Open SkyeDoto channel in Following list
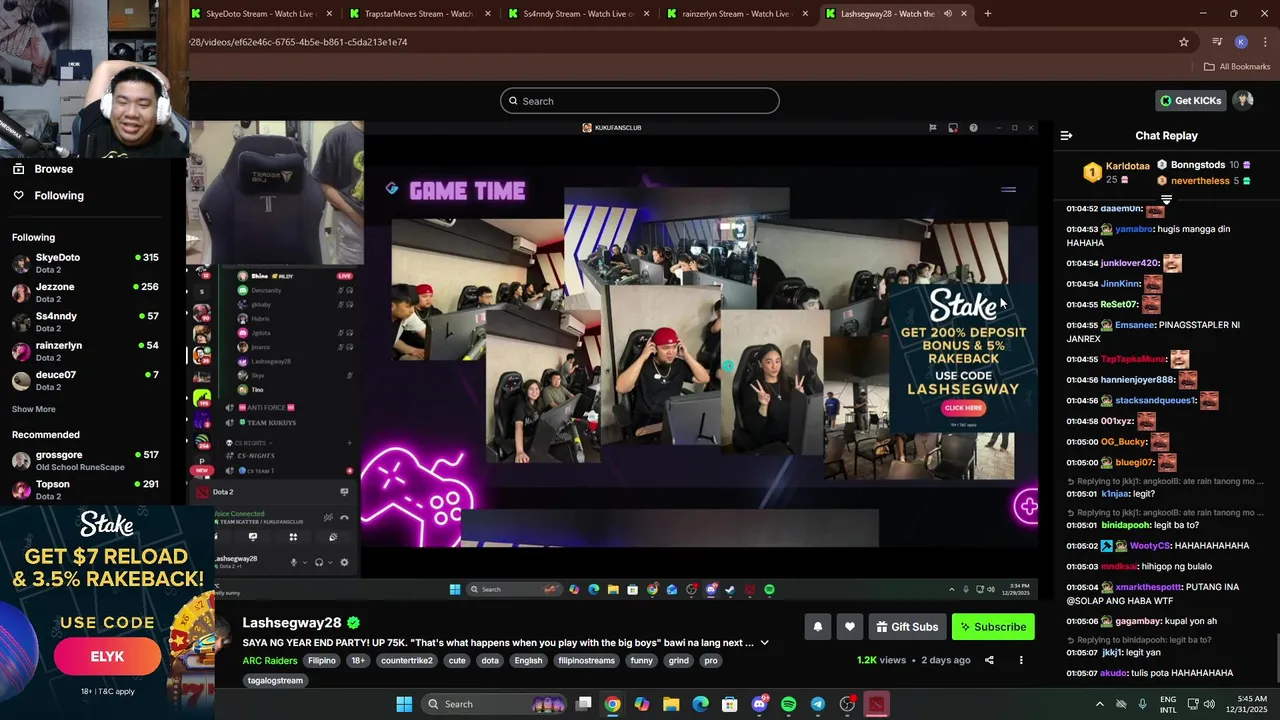The height and width of the screenshot is (720, 1280). click(x=85, y=263)
